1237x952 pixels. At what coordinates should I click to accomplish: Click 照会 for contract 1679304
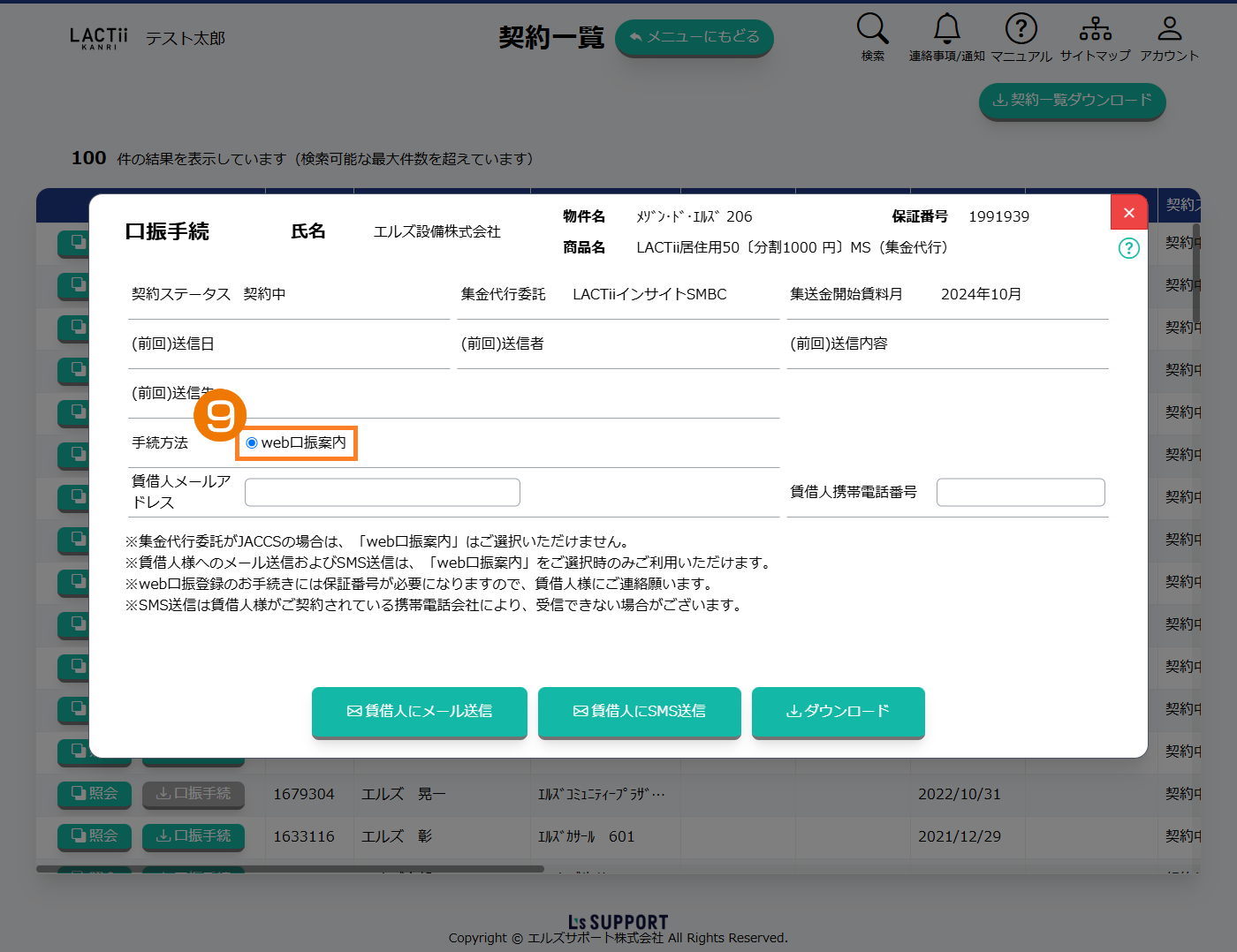[x=95, y=794]
